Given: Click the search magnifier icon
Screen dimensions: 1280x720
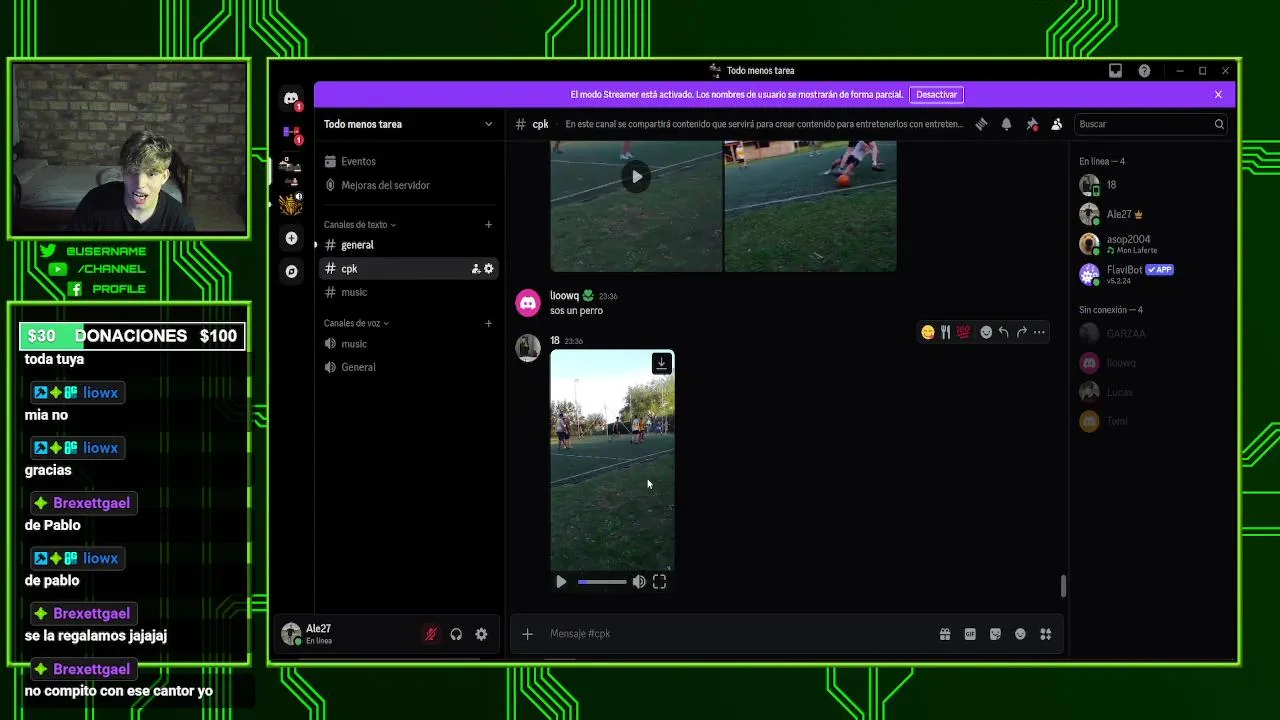Looking at the screenshot, I should (x=1219, y=124).
